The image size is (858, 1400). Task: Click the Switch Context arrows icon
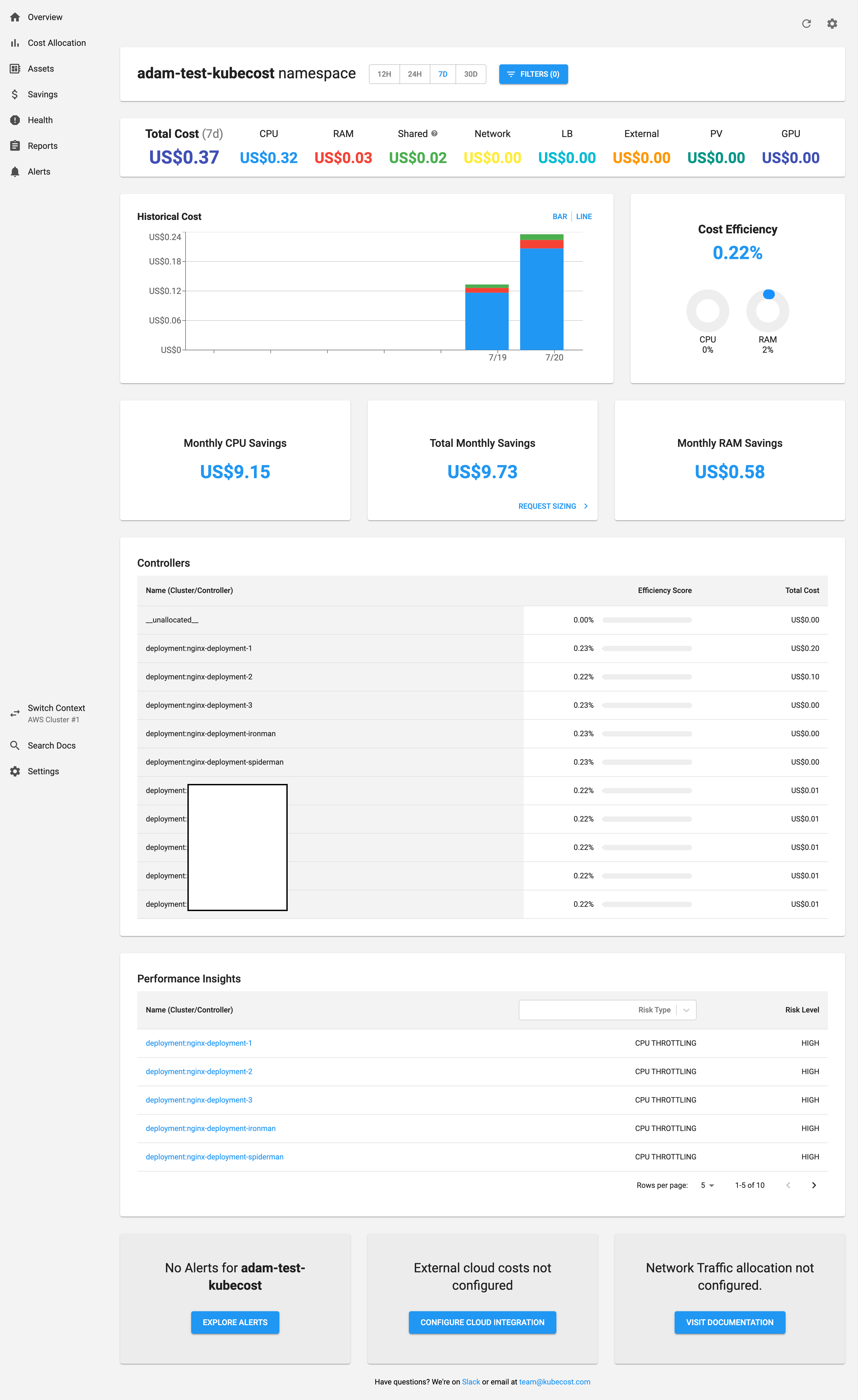pyautogui.click(x=15, y=713)
